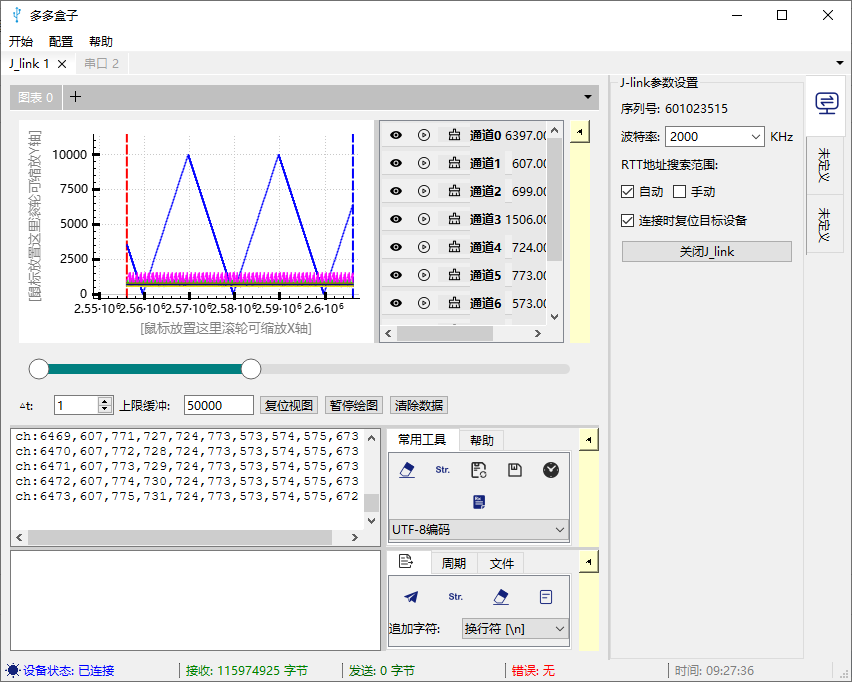
Task: Add a new chart with the plus icon
Action: [x=76, y=97]
